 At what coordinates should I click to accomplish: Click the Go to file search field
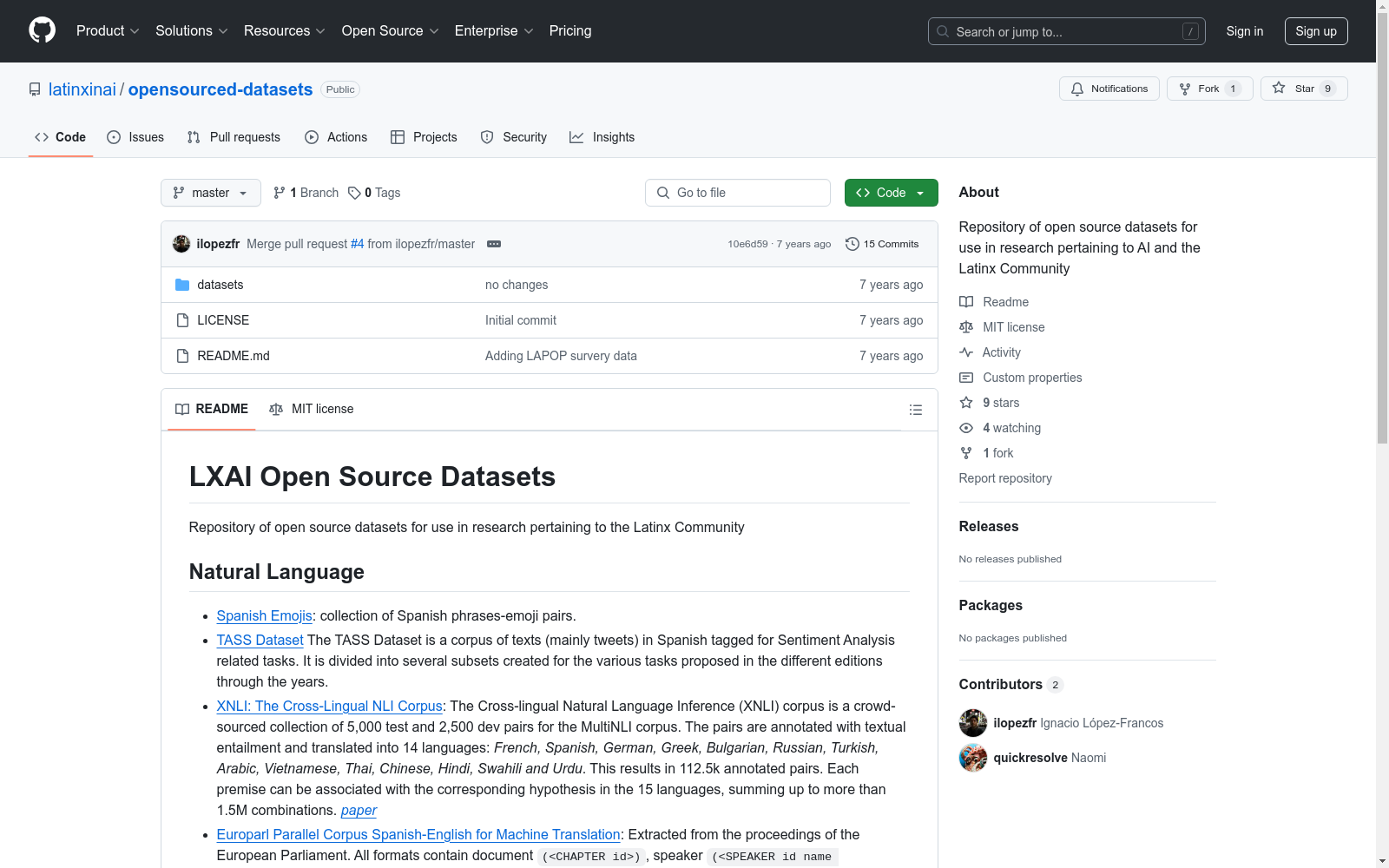pyautogui.click(x=738, y=193)
